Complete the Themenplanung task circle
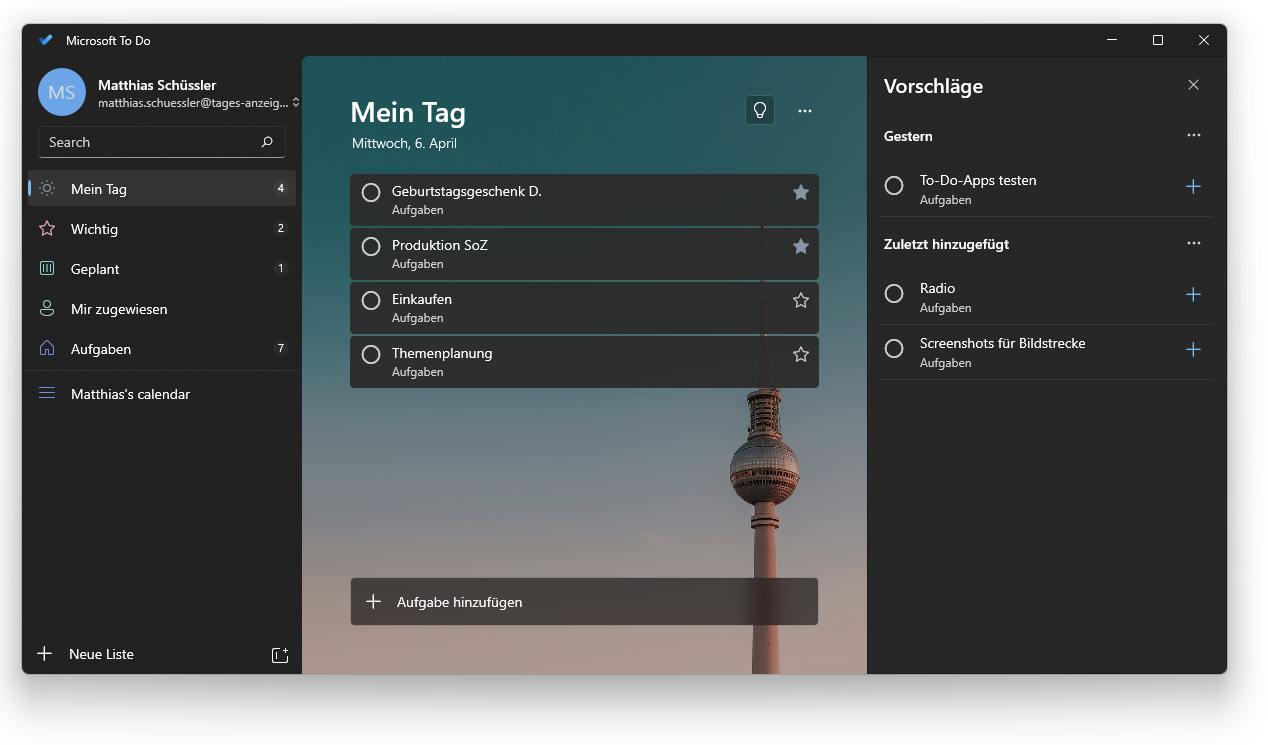This screenshot has width=1268, height=745. pyautogui.click(x=371, y=354)
